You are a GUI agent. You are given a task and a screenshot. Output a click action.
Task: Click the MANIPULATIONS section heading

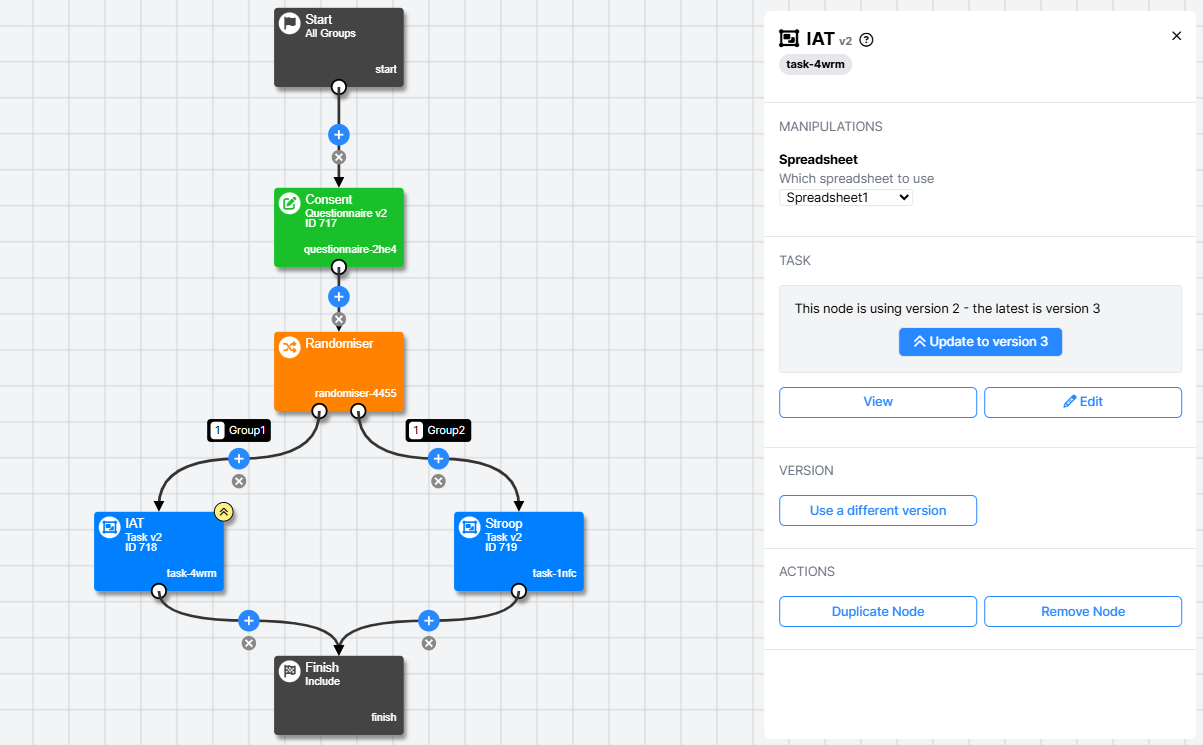pos(831,127)
